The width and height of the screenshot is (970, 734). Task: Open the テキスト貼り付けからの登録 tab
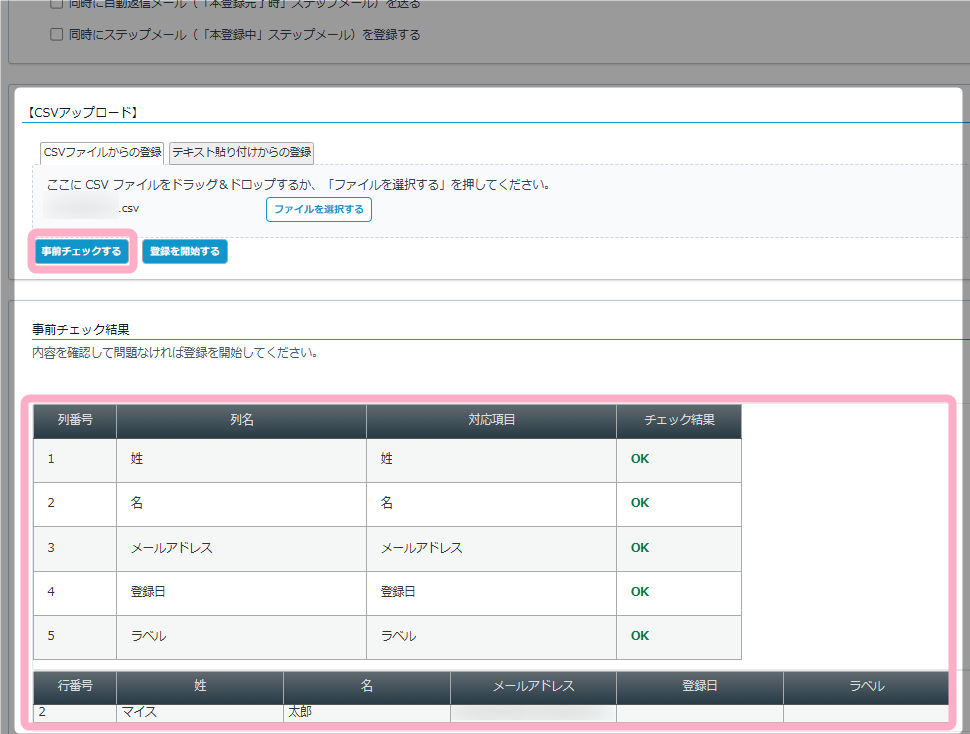(242, 153)
